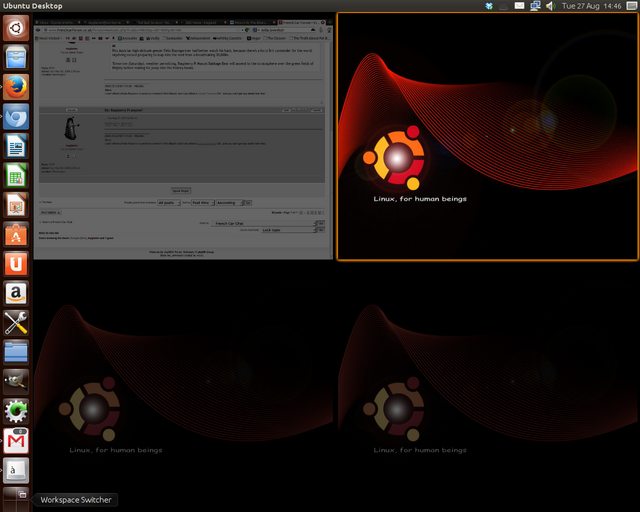Screen dimensions: 640x512
Task: Open Gmail from the launcher
Action: coord(16,441)
